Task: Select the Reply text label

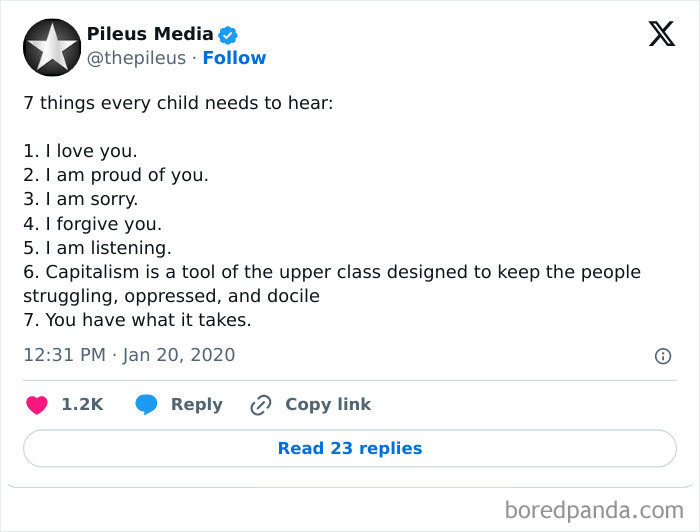Action: pyautogui.click(x=196, y=405)
